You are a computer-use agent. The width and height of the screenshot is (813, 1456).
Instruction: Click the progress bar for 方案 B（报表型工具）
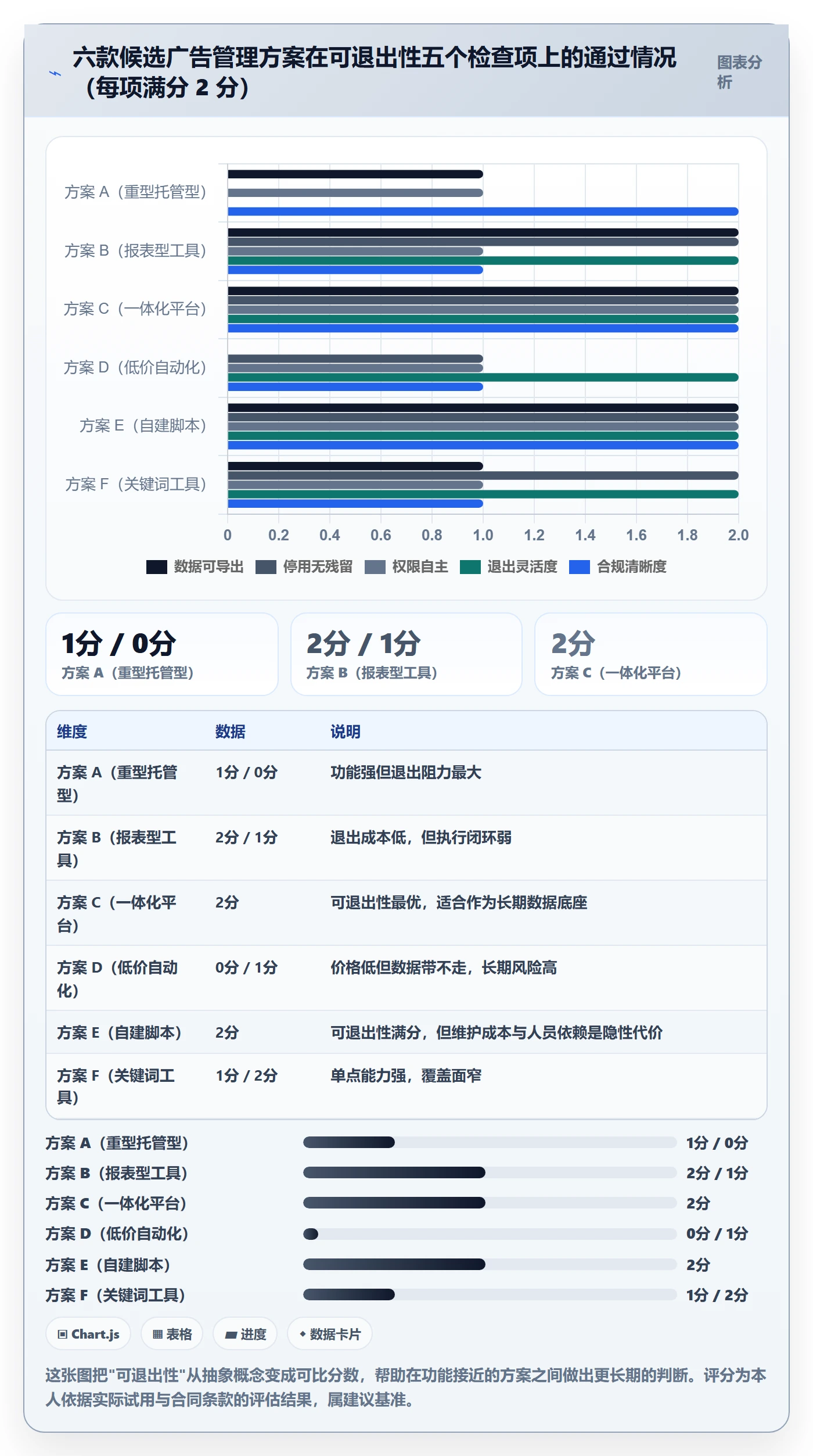(490, 1172)
